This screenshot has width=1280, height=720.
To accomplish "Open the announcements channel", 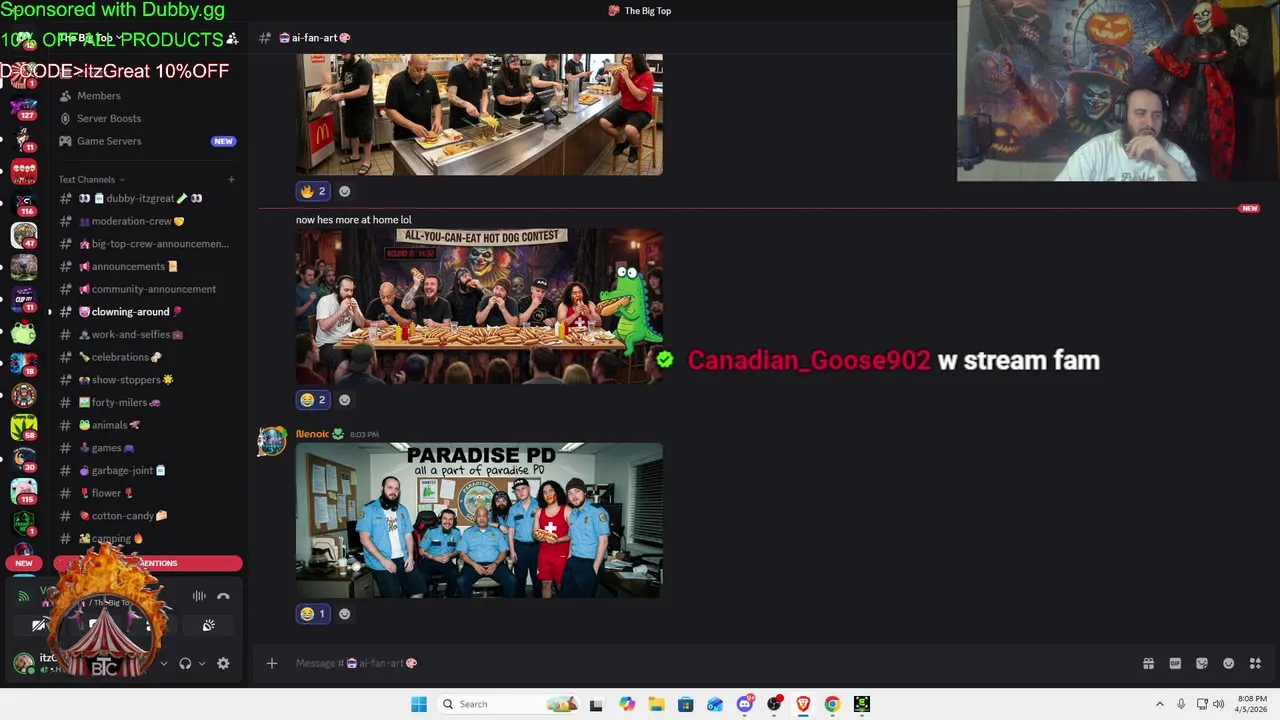I will (x=147, y=267).
